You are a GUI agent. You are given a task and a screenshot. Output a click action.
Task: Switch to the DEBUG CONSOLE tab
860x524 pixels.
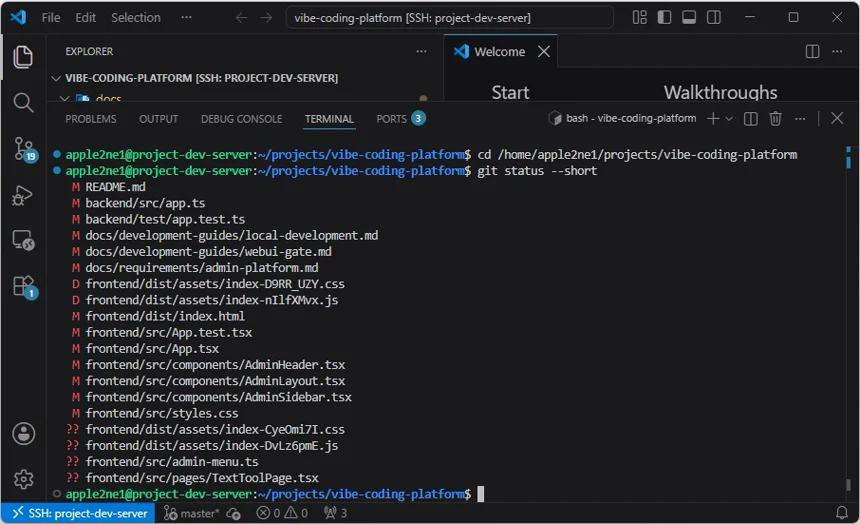[x=241, y=119]
